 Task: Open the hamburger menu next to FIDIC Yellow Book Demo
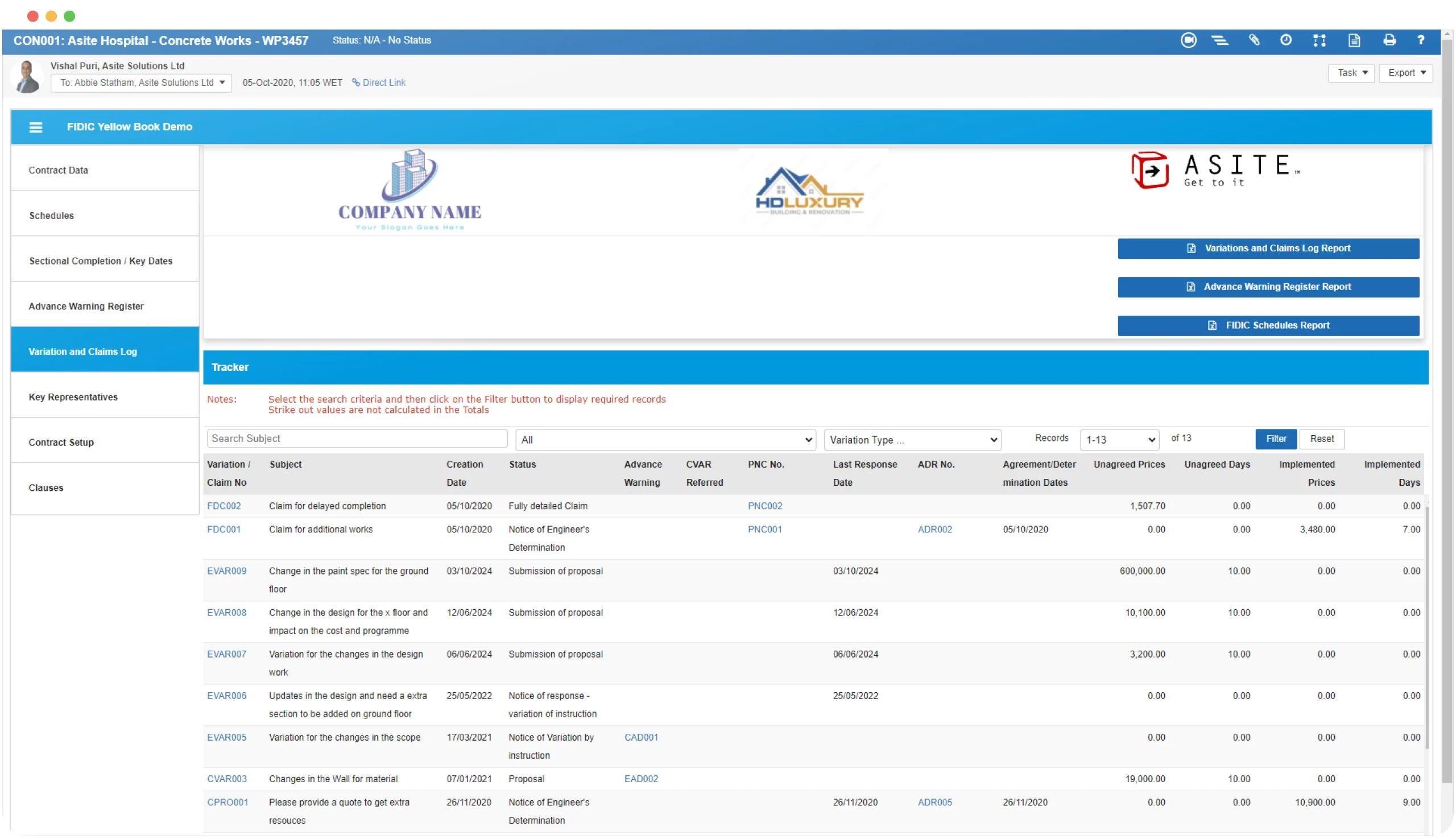[x=36, y=127]
